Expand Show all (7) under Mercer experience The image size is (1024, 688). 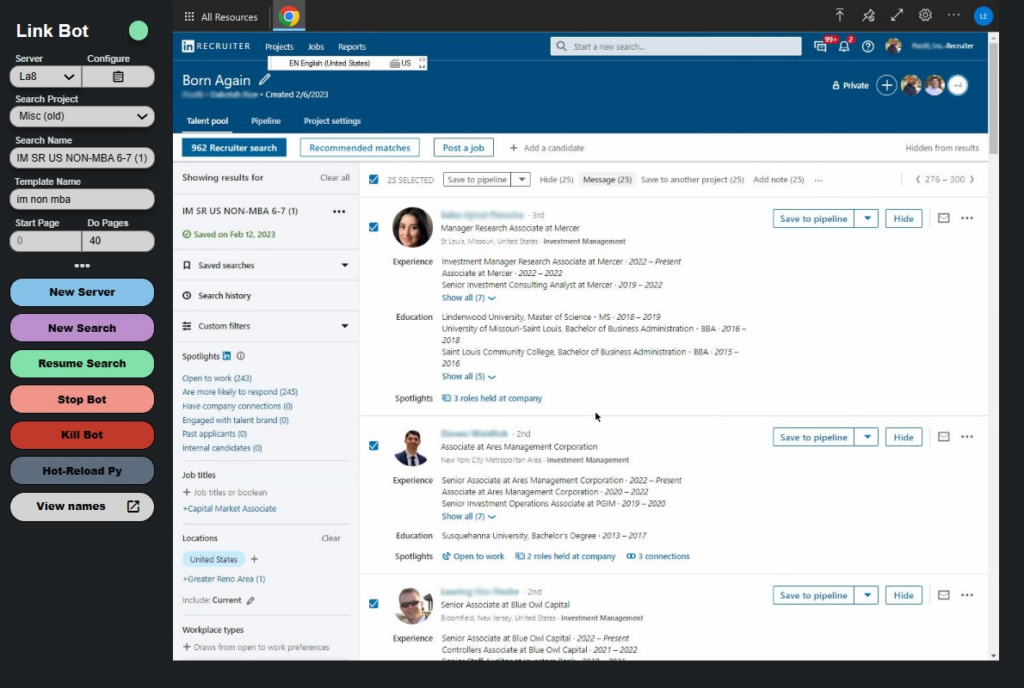pyautogui.click(x=468, y=298)
